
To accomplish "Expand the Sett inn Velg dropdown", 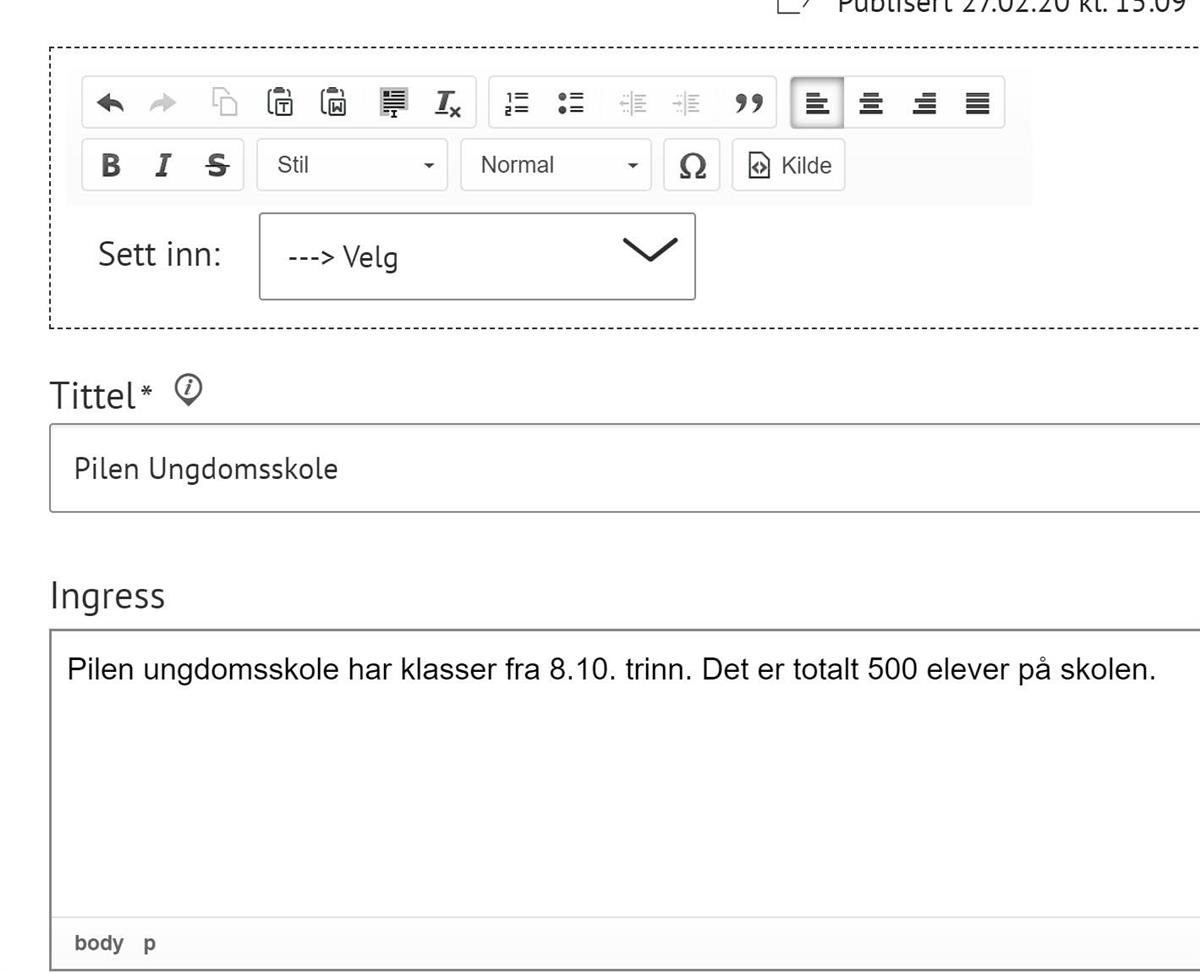I will tap(476, 256).
